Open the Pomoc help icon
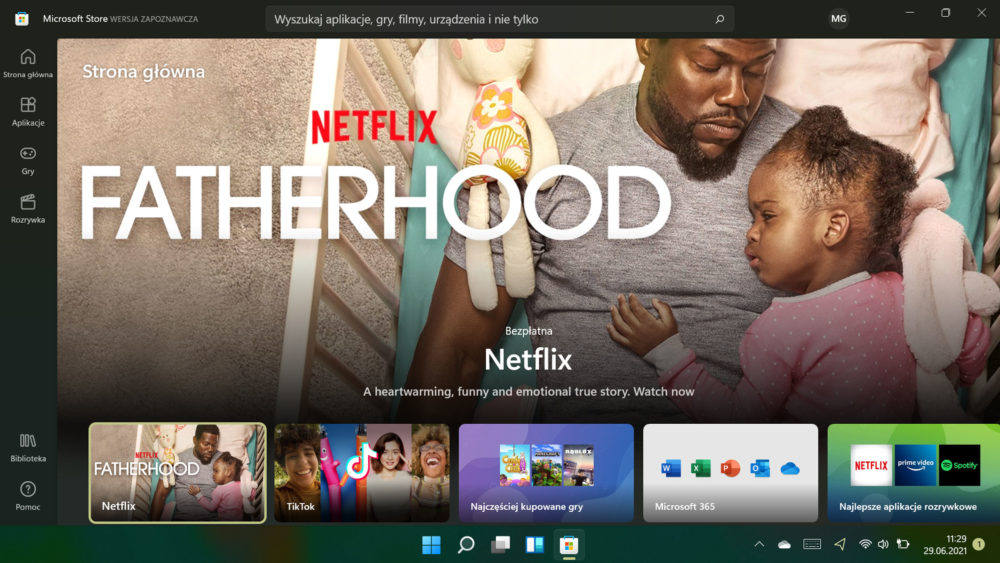 pos(27,496)
